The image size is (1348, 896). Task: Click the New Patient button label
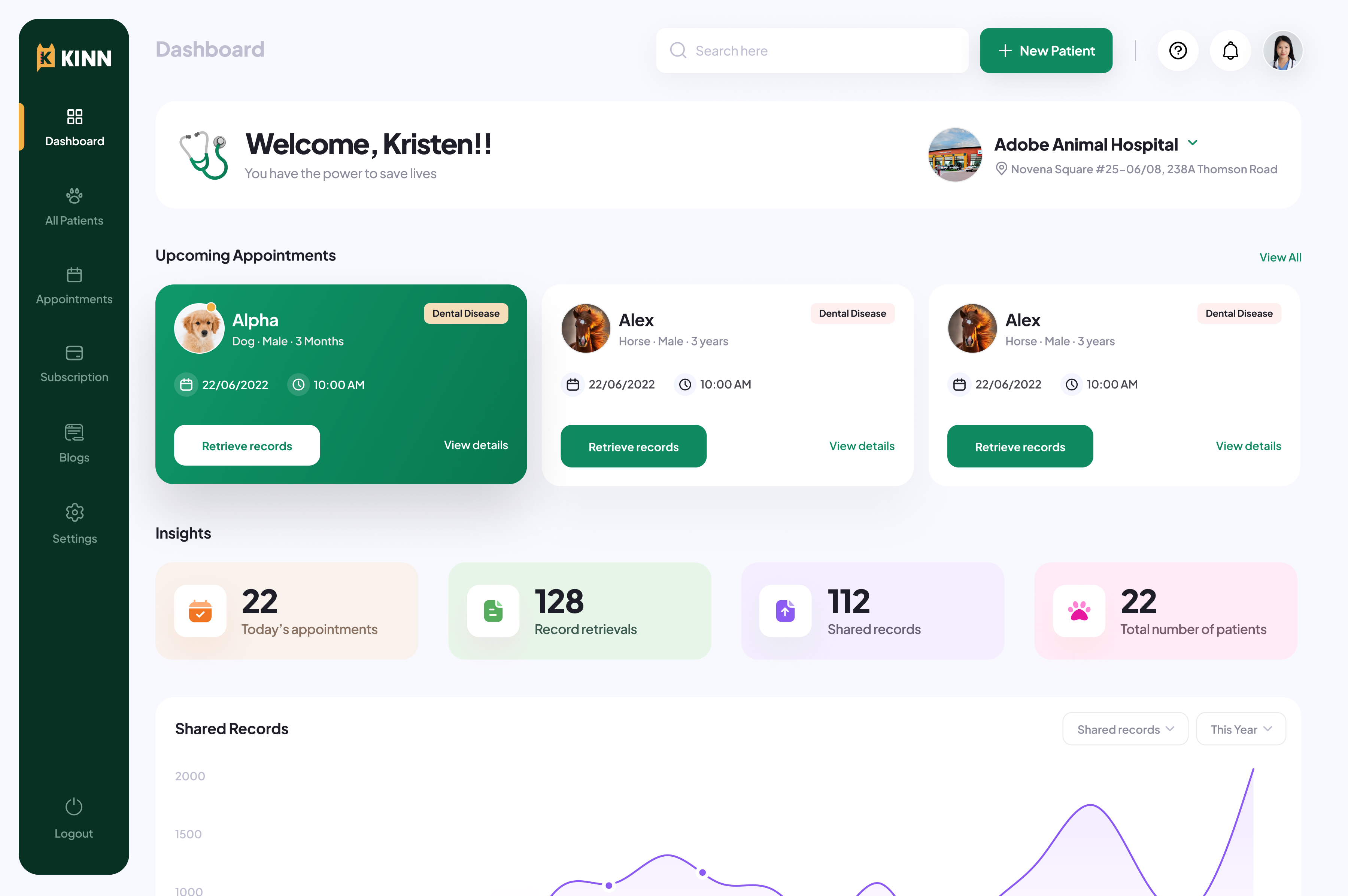coord(1057,51)
